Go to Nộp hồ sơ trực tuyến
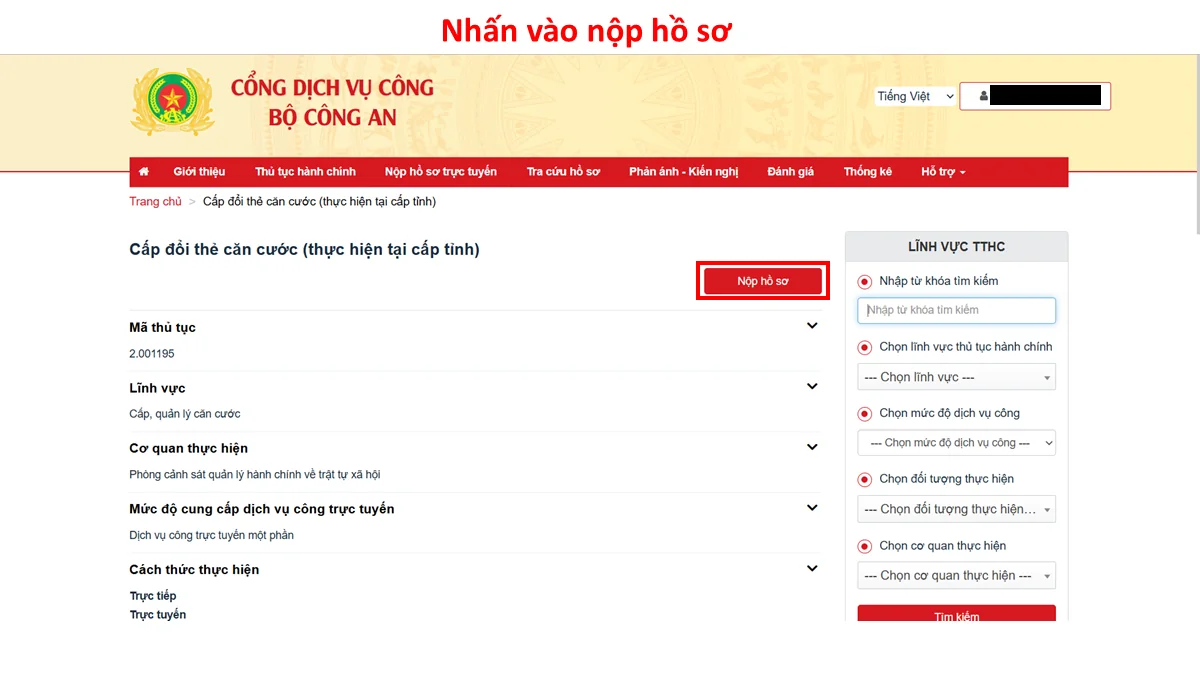This screenshot has width=1200, height=675. pos(441,172)
